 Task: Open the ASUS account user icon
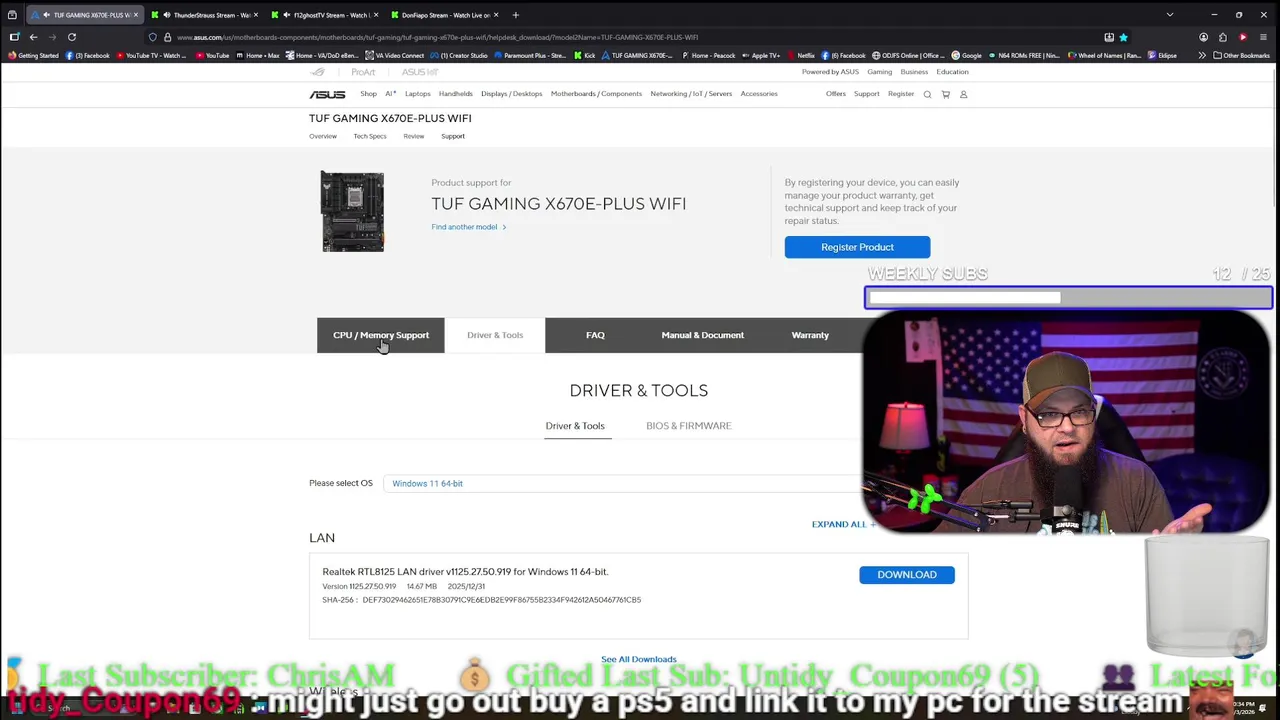pyautogui.click(x=963, y=94)
